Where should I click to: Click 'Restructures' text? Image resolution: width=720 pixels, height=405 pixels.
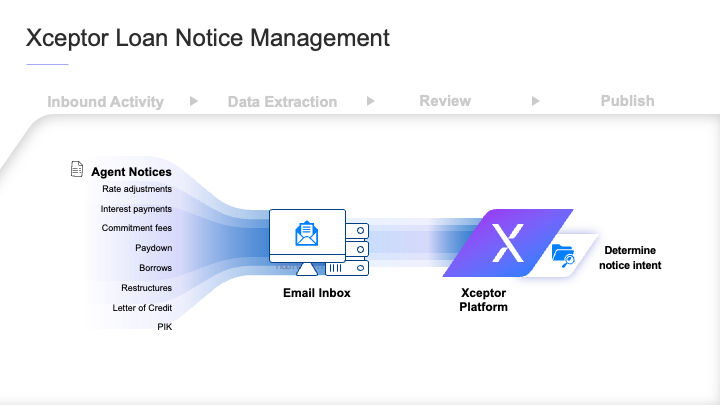[146, 288]
